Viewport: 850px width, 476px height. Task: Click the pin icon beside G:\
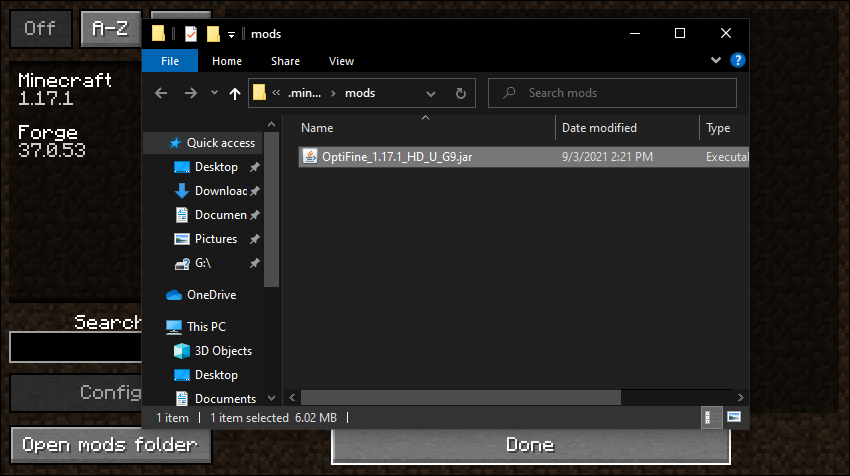click(x=254, y=263)
